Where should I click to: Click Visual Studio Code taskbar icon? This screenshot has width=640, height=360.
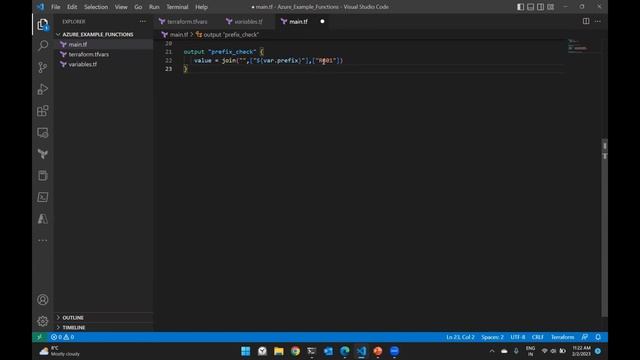tap(361, 351)
